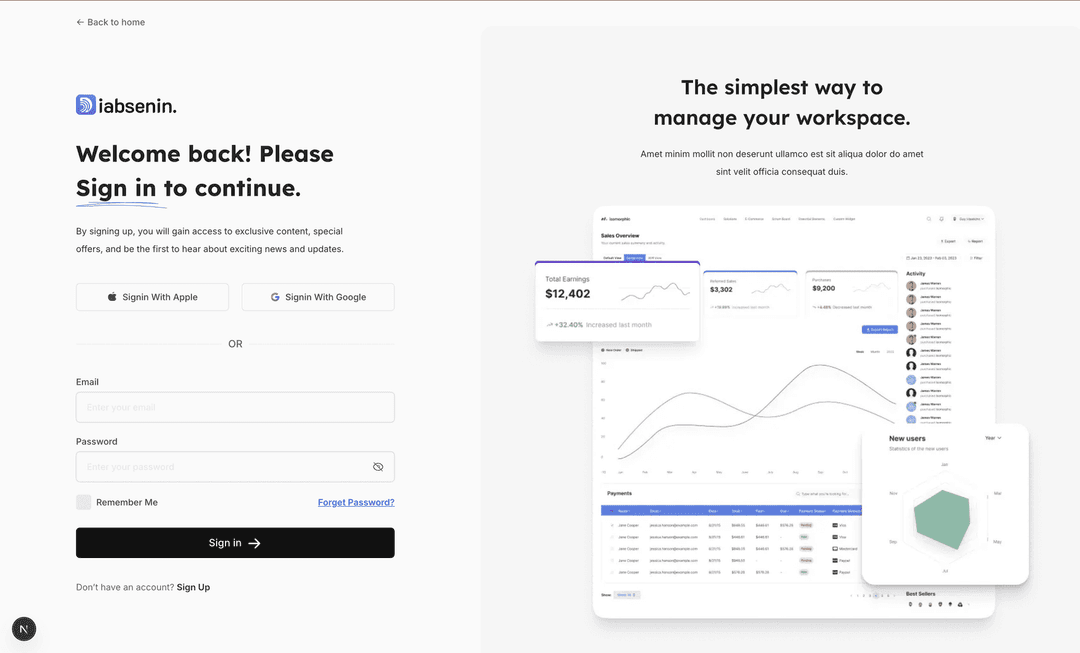Click the Total Earnings card

tap(617, 301)
